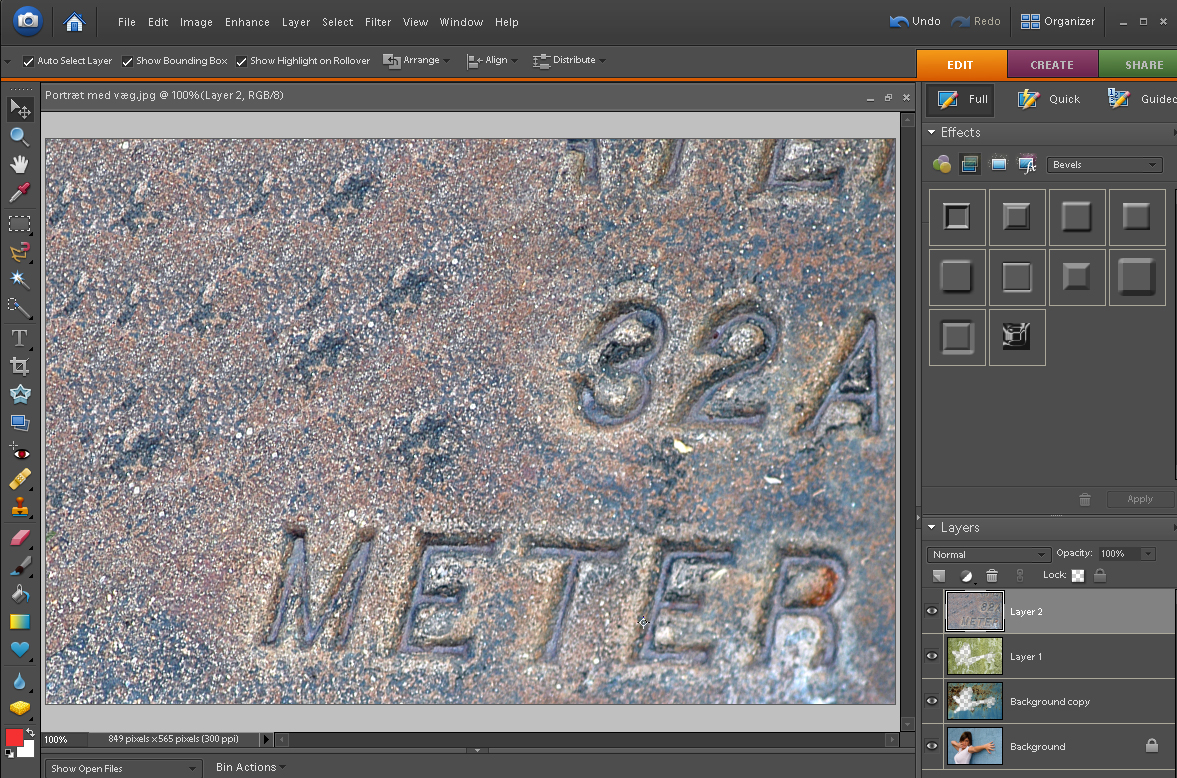The width and height of the screenshot is (1177, 778).
Task: Open the Organizer
Action: [x=1058, y=21]
